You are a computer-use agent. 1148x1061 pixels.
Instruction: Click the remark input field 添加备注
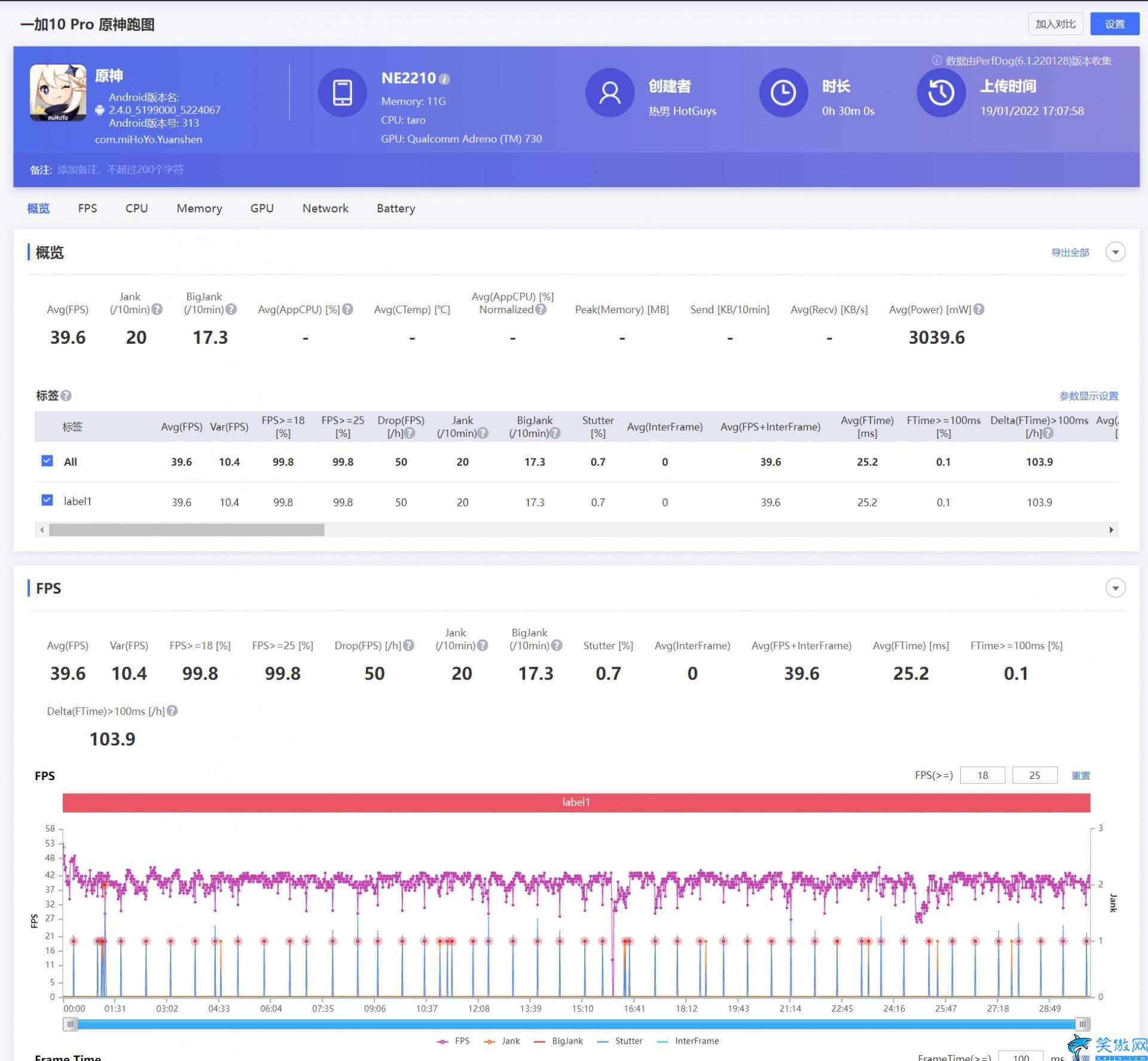coord(120,170)
